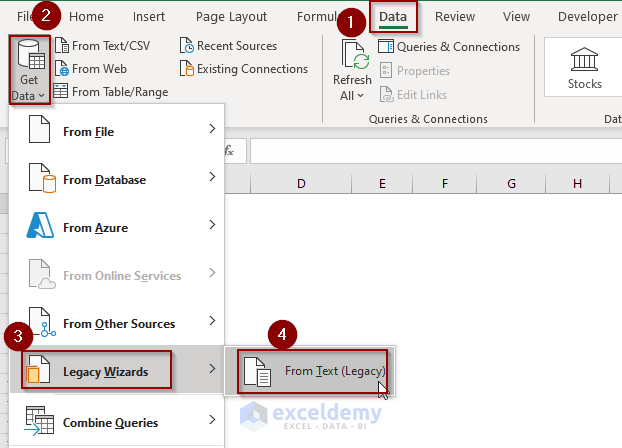The height and width of the screenshot is (448, 622).
Task: Choose From Database menu entry
Action: point(117,177)
